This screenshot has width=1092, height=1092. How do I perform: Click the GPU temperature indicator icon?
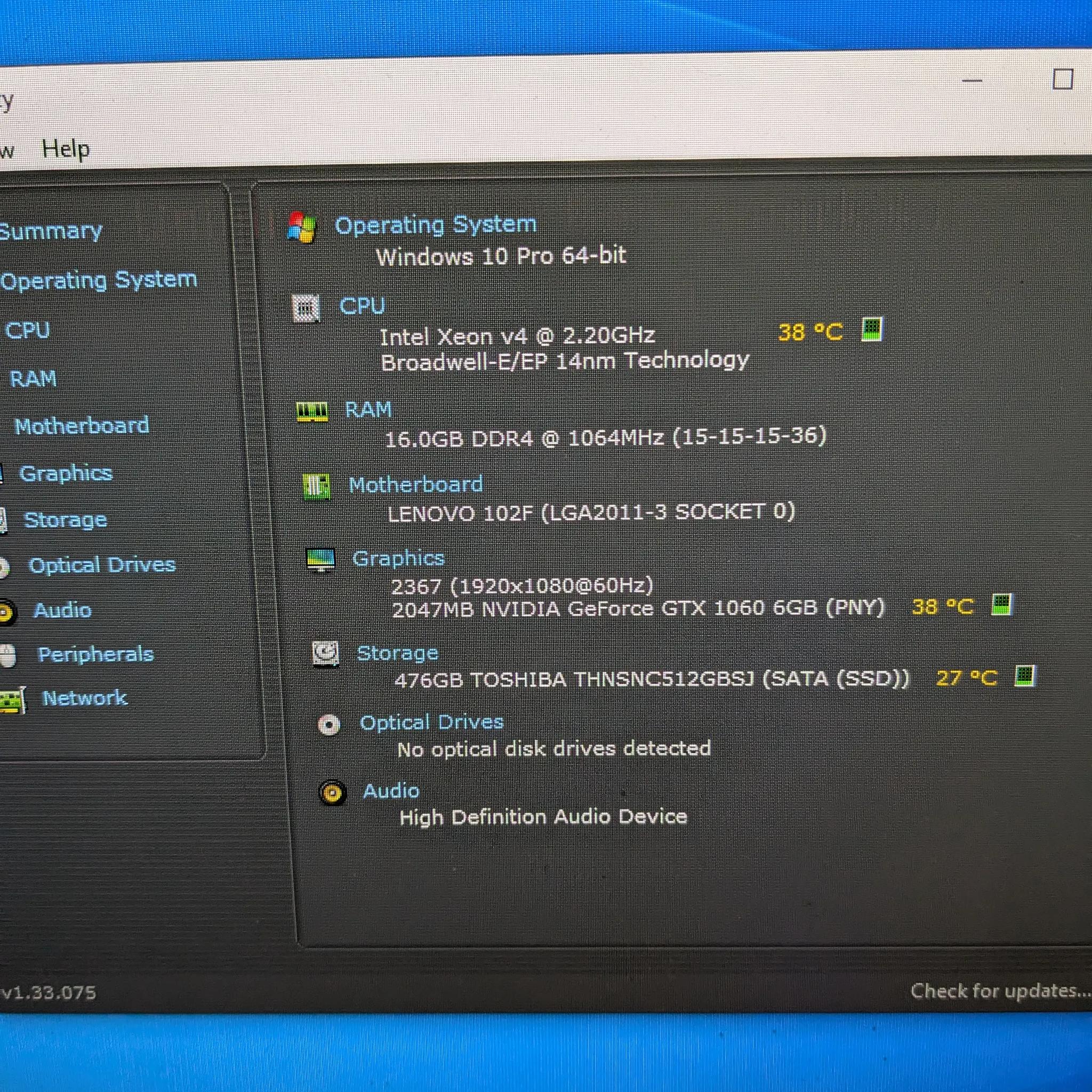tap(1002, 604)
